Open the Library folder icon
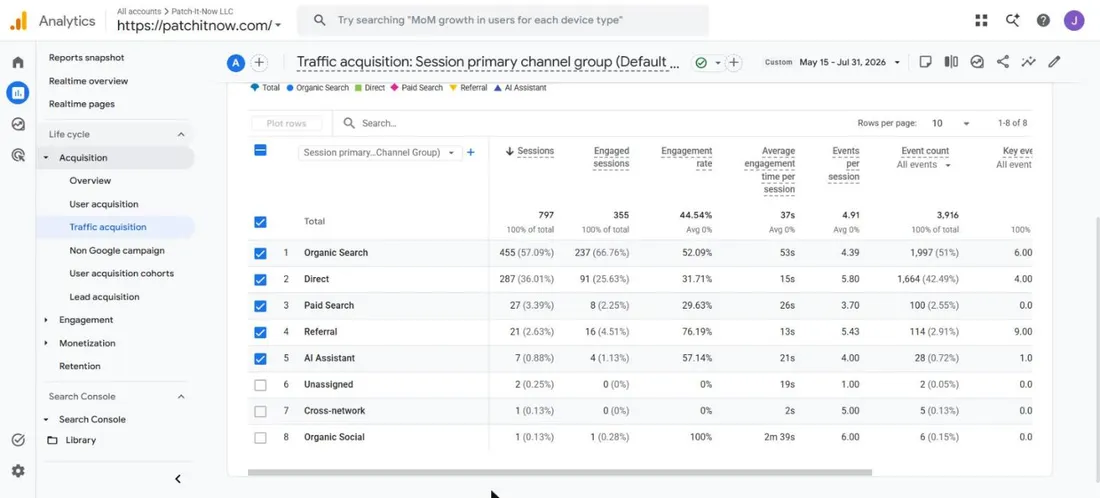This screenshot has height=498, width=1100. tap(52, 440)
